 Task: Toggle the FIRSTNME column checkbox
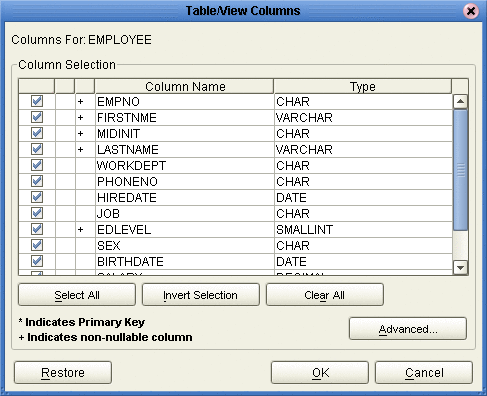pyautogui.click(x=37, y=117)
